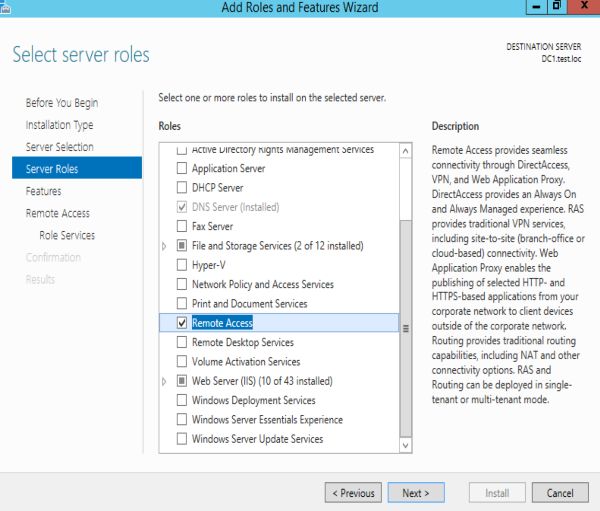Viewport: 600px width, 511px height.
Task: Enable Network Policy and Access Services checkbox
Action: tap(182, 284)
